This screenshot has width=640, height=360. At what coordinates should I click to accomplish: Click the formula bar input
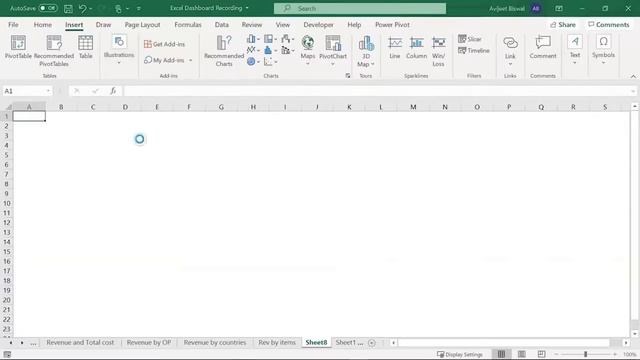pyautogui.click(x=376, y=91)
